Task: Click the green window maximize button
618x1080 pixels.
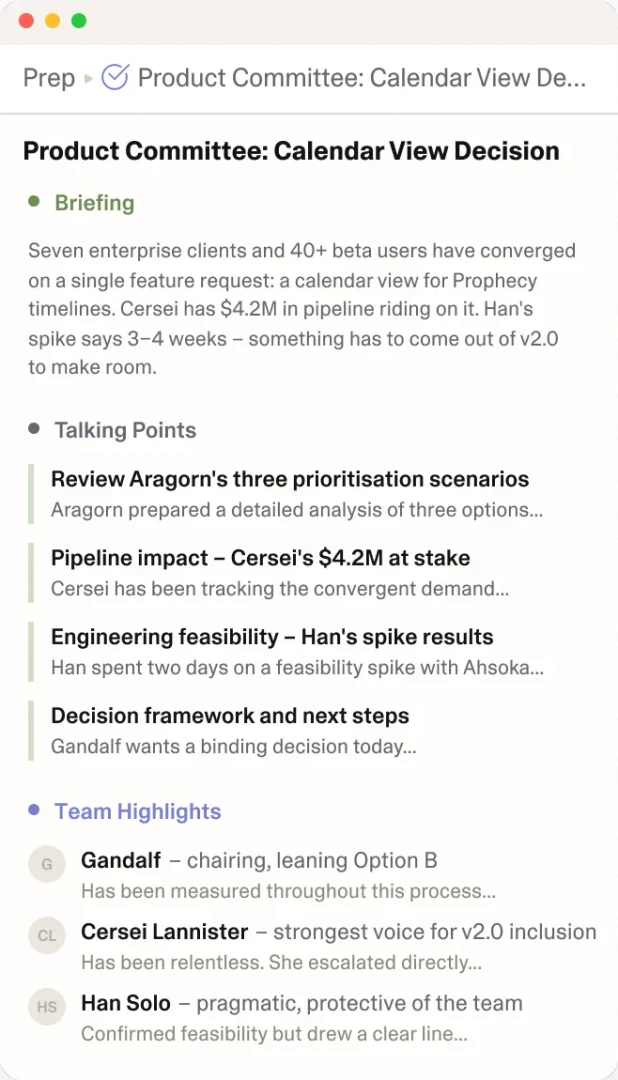Action: click(79, 21)
